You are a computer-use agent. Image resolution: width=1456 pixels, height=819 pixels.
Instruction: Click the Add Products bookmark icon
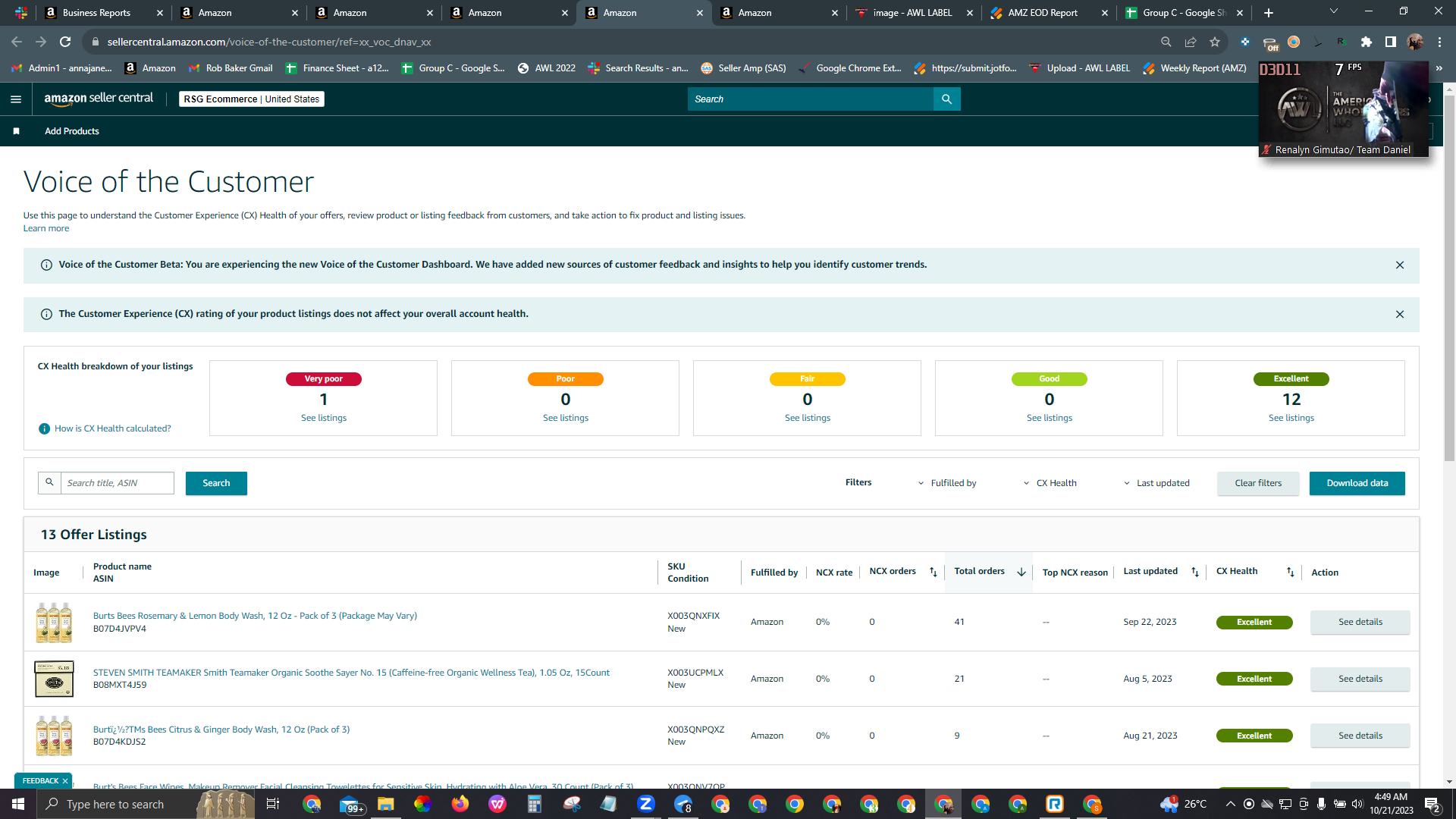click(x=16, y=131)
